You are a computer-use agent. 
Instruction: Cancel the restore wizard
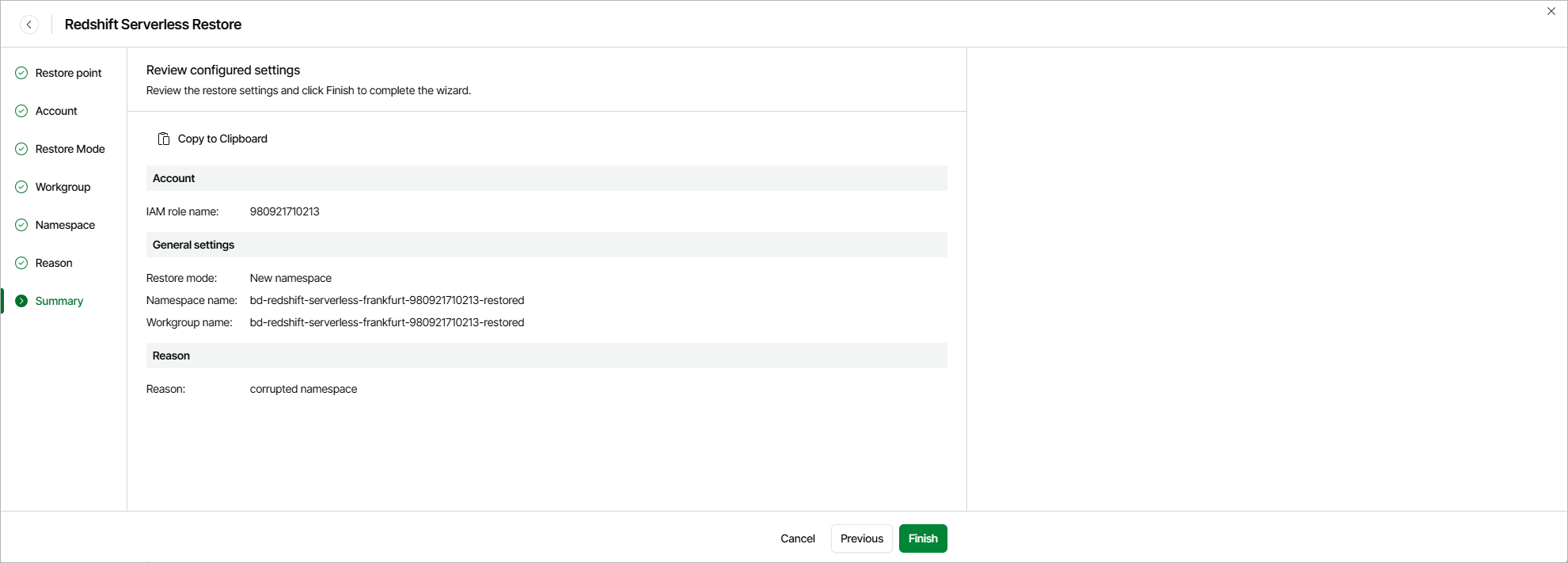(x=797, y=538)
